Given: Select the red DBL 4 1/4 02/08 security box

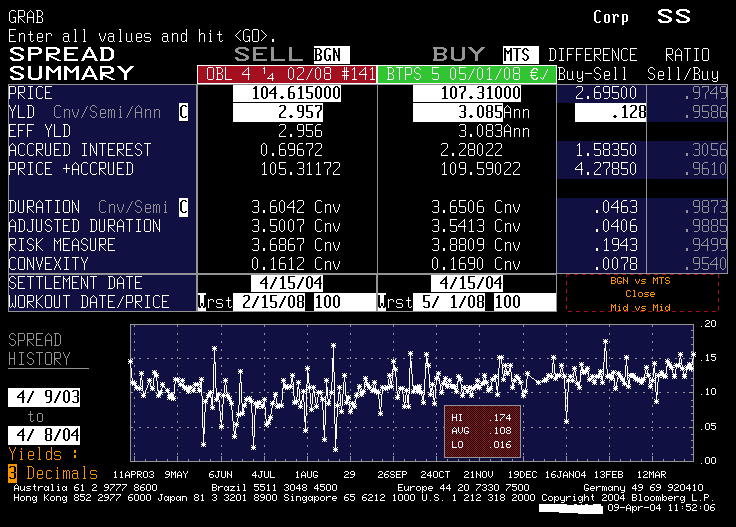Looking at the screenshot, I should point(285,73).
